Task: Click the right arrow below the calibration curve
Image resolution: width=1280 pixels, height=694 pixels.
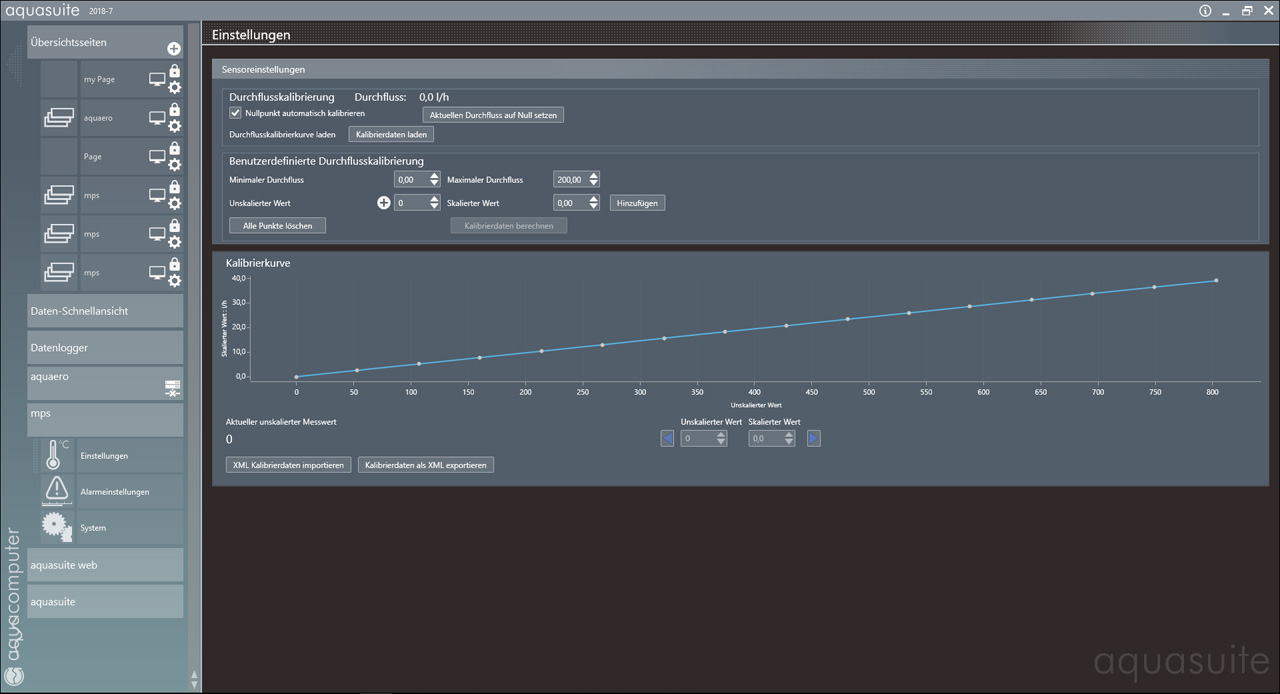Action: (814, 438)
